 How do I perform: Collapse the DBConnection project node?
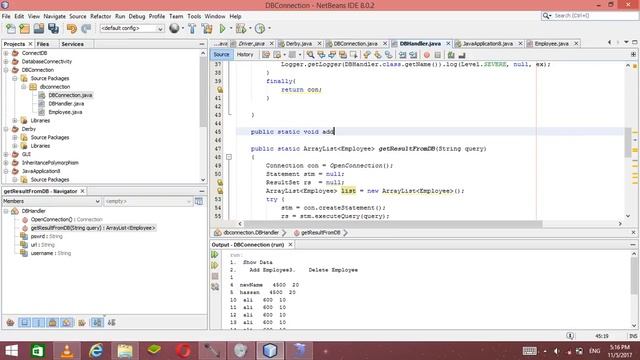pyautogui.click(x=6, y=70)
